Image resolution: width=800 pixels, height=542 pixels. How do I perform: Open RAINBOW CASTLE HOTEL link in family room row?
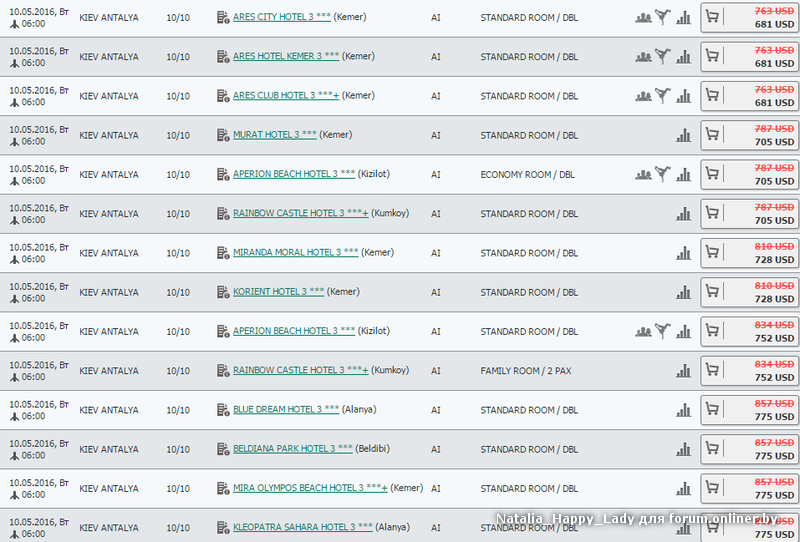click(x=301, y=371)
